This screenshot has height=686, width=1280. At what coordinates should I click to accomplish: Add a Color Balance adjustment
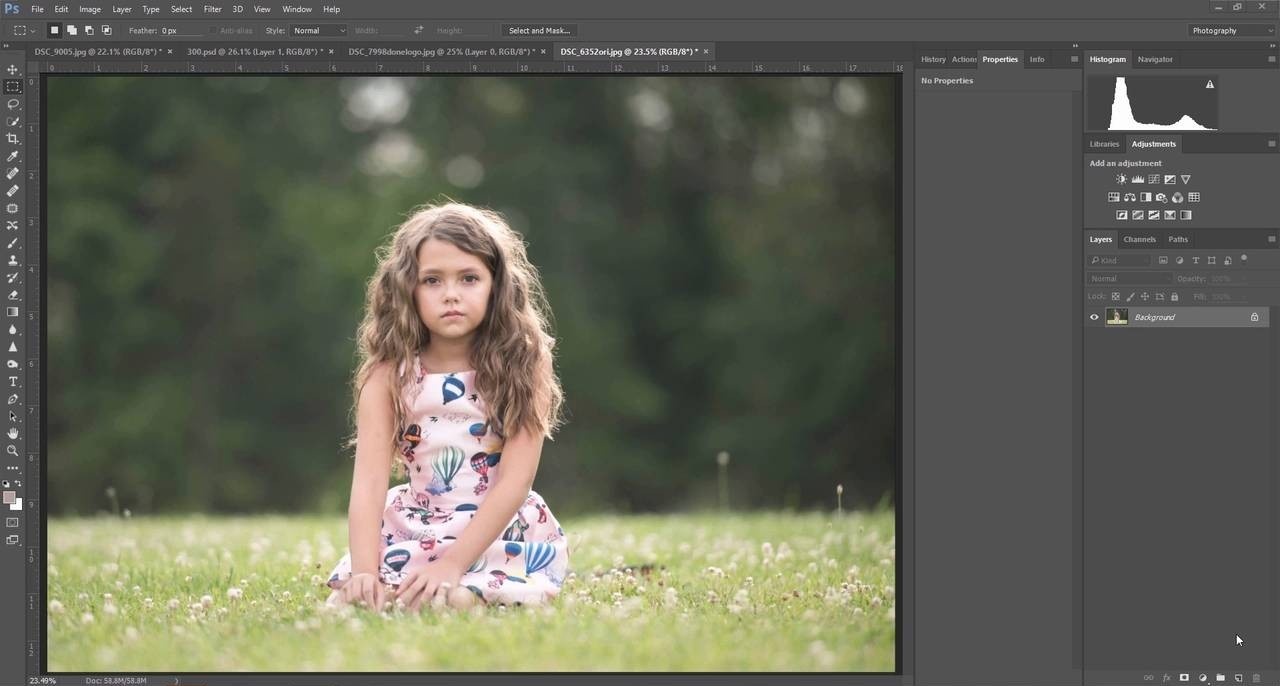point(1129,197)
